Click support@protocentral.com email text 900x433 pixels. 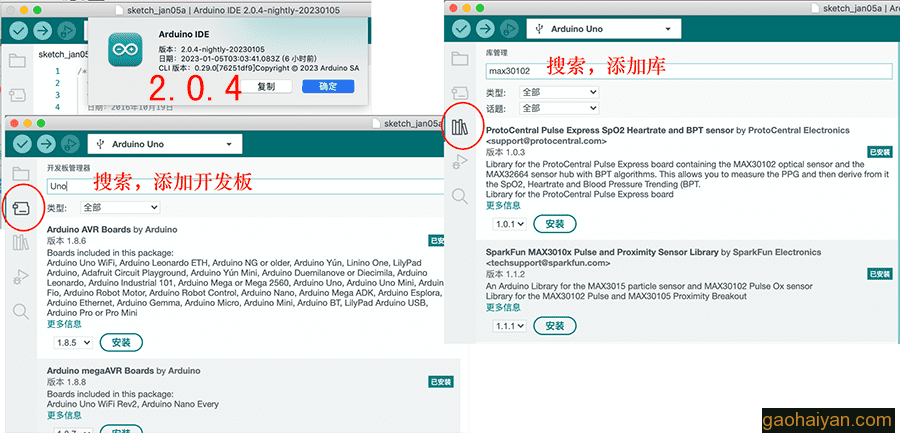tap(546, 141)
